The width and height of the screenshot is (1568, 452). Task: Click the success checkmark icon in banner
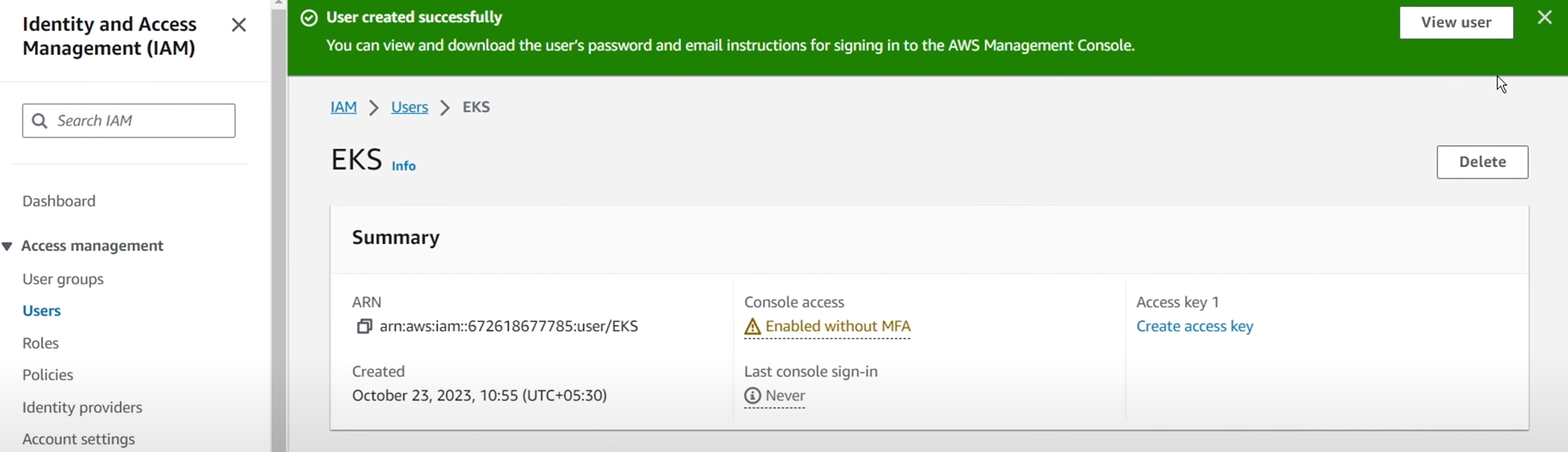[x=309, y=18]
